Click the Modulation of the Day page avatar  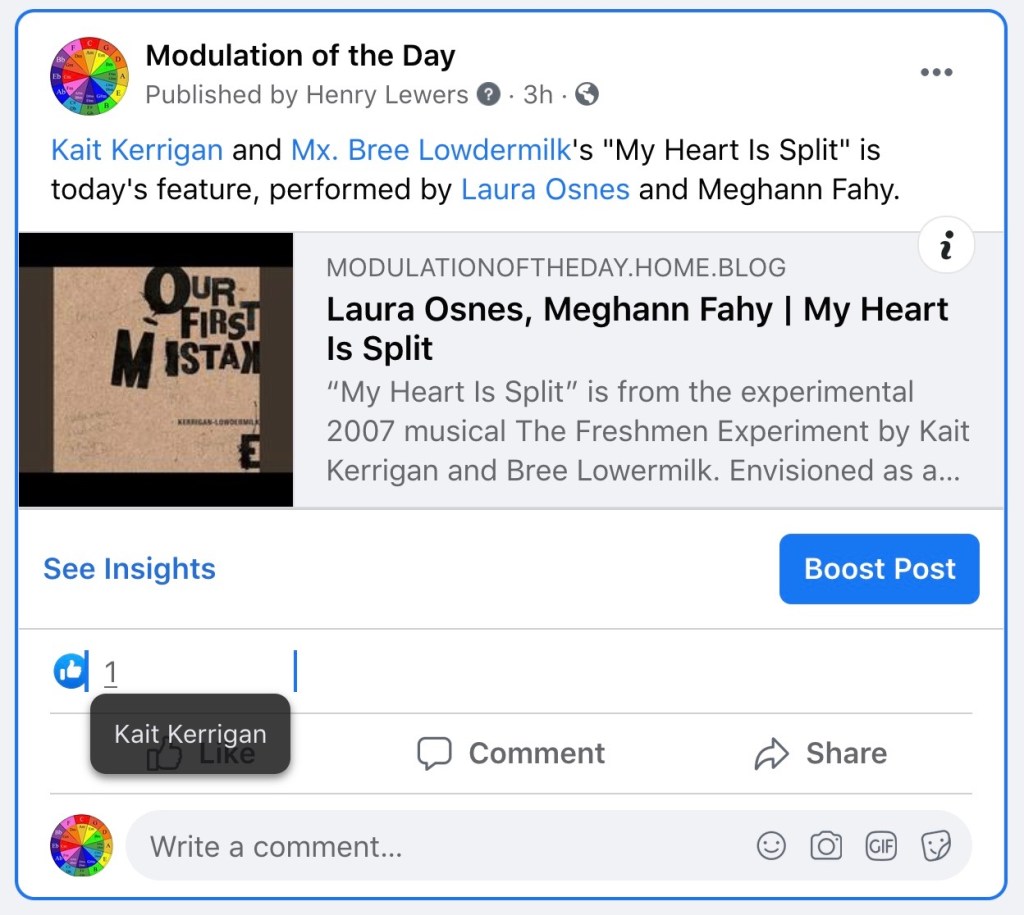[90, 76]
